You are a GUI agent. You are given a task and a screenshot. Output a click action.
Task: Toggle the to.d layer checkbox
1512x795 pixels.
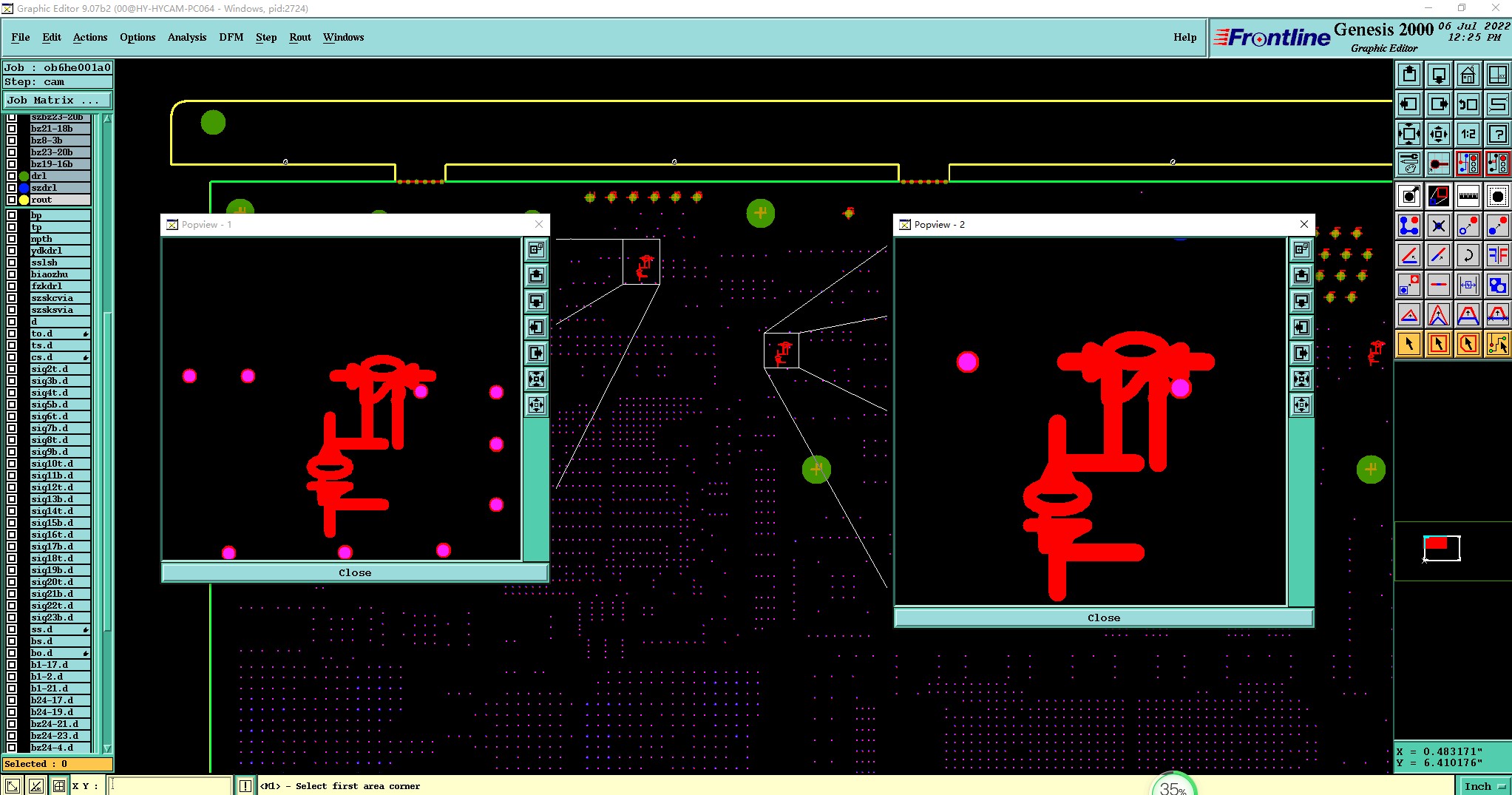click(12, 334)
